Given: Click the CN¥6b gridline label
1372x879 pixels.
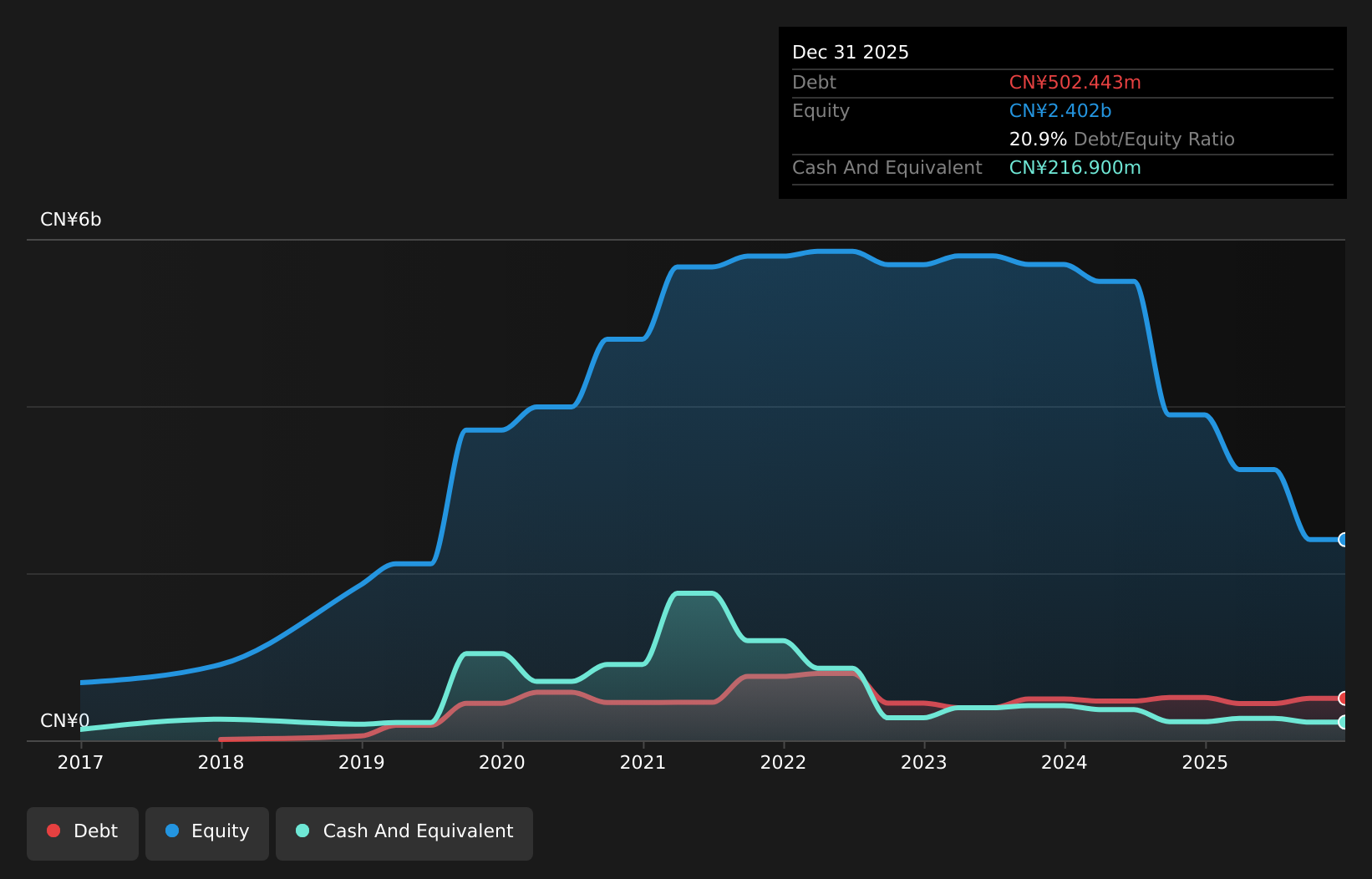Looking at the screenshot, I should click(71, 220).
